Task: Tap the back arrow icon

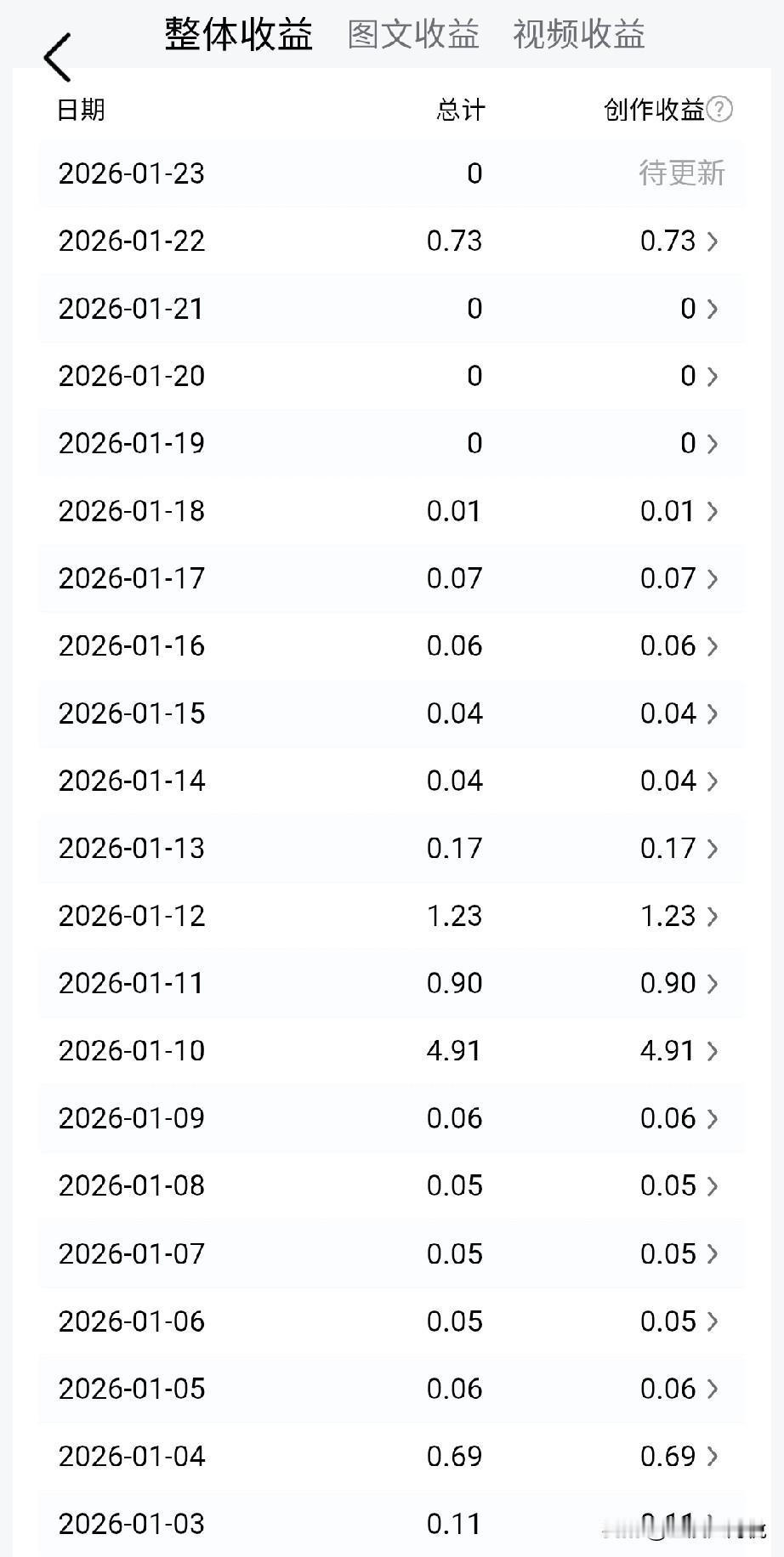Action: coord(58,58)
